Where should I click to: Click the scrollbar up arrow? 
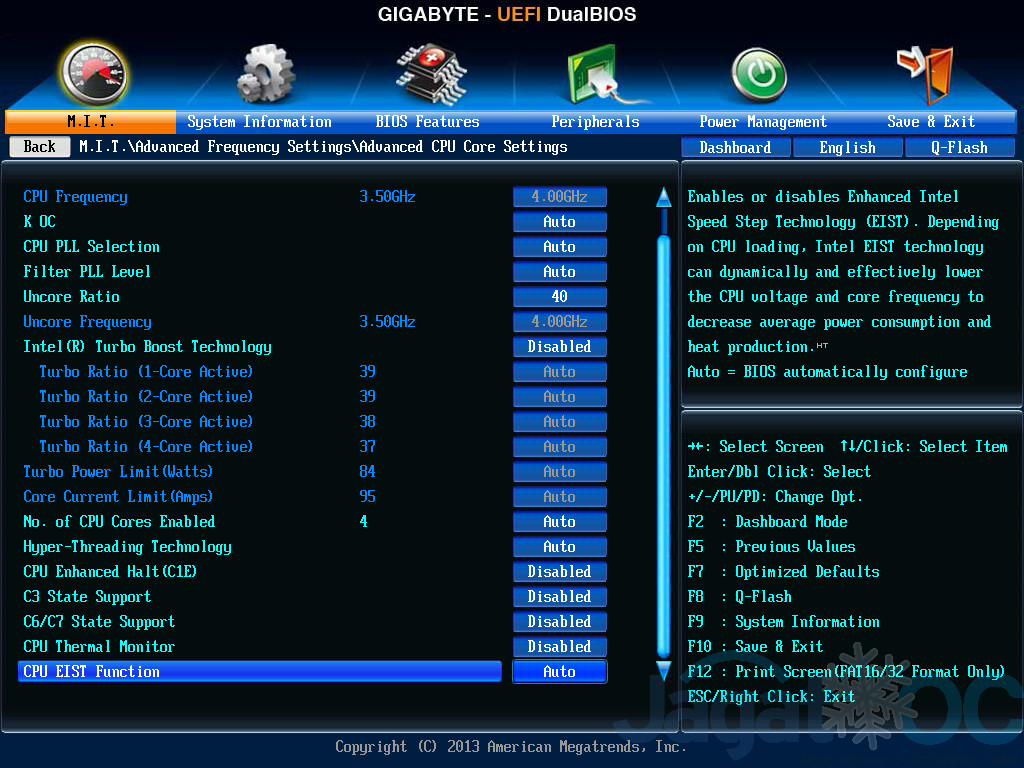663,197
